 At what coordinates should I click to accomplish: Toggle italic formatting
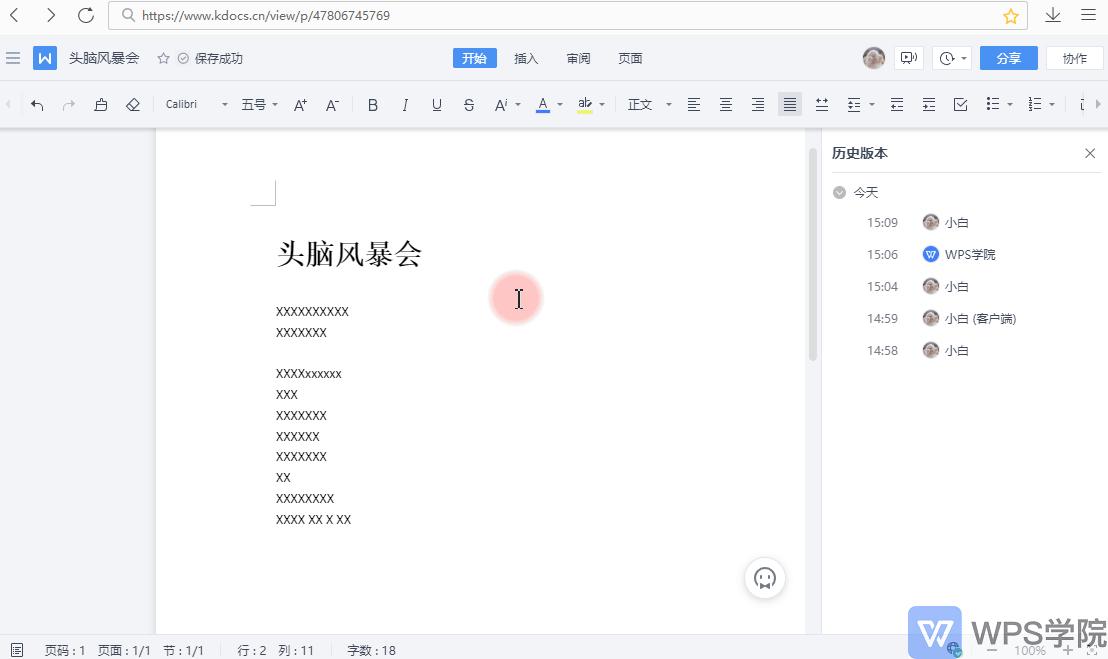coord(404,104)
